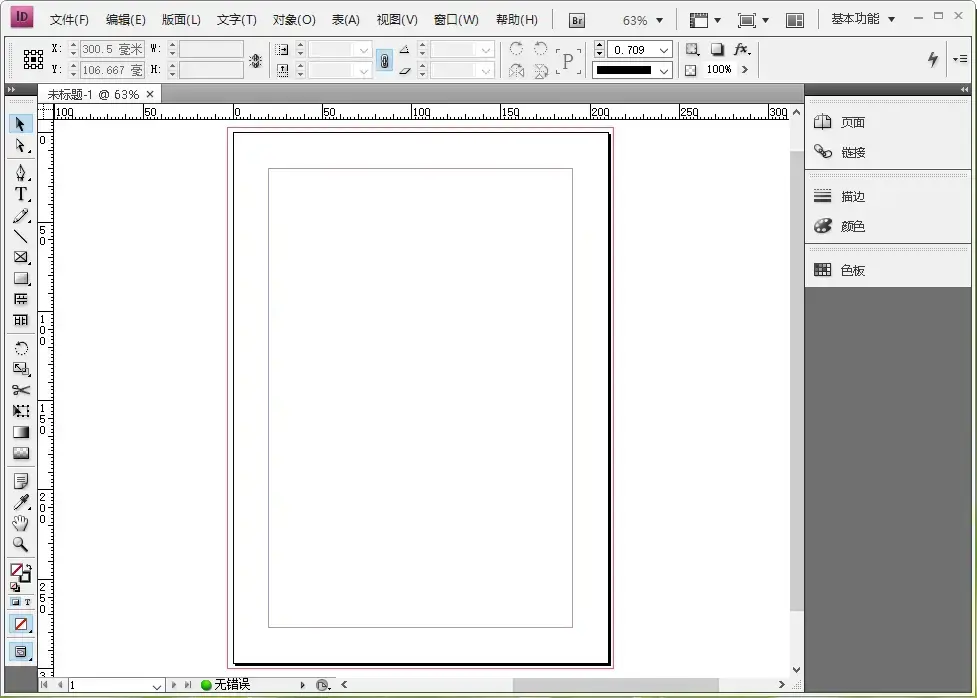977x698 pixels.
Task: Select the Eyedropper tool
Action: [x=21, y=502]
